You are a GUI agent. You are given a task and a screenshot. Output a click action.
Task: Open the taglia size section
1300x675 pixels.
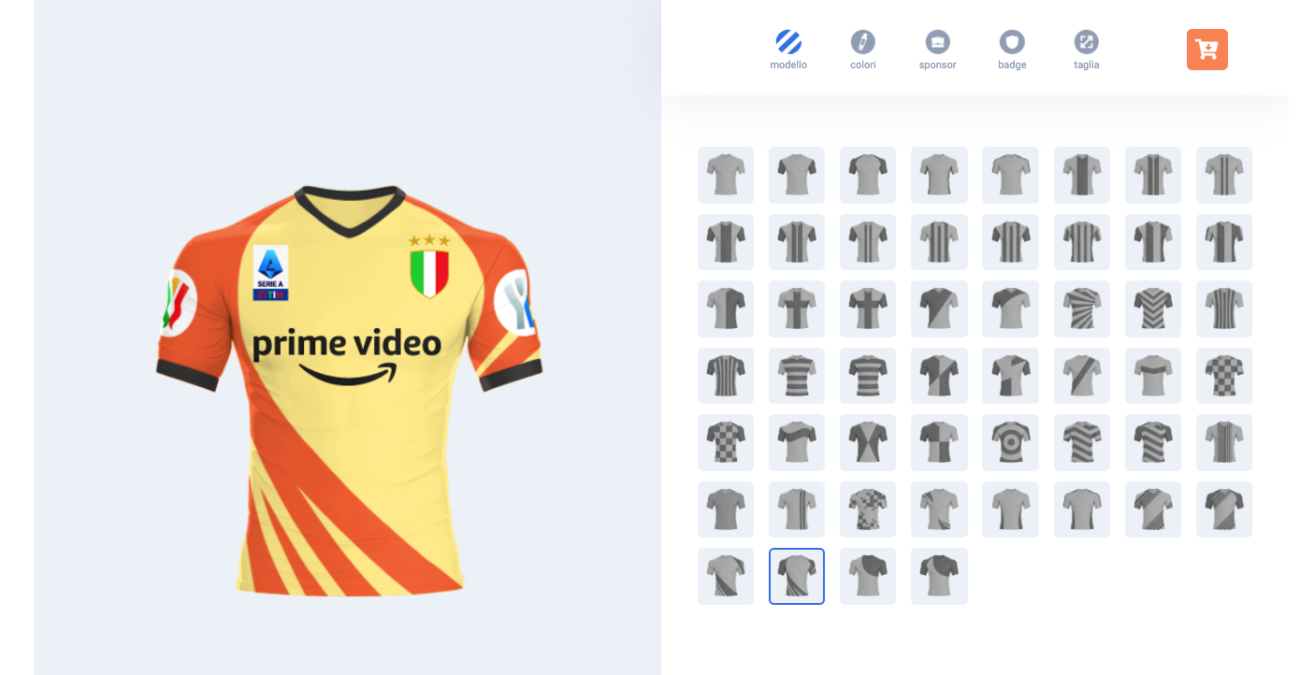click(x=1086, y=50)
